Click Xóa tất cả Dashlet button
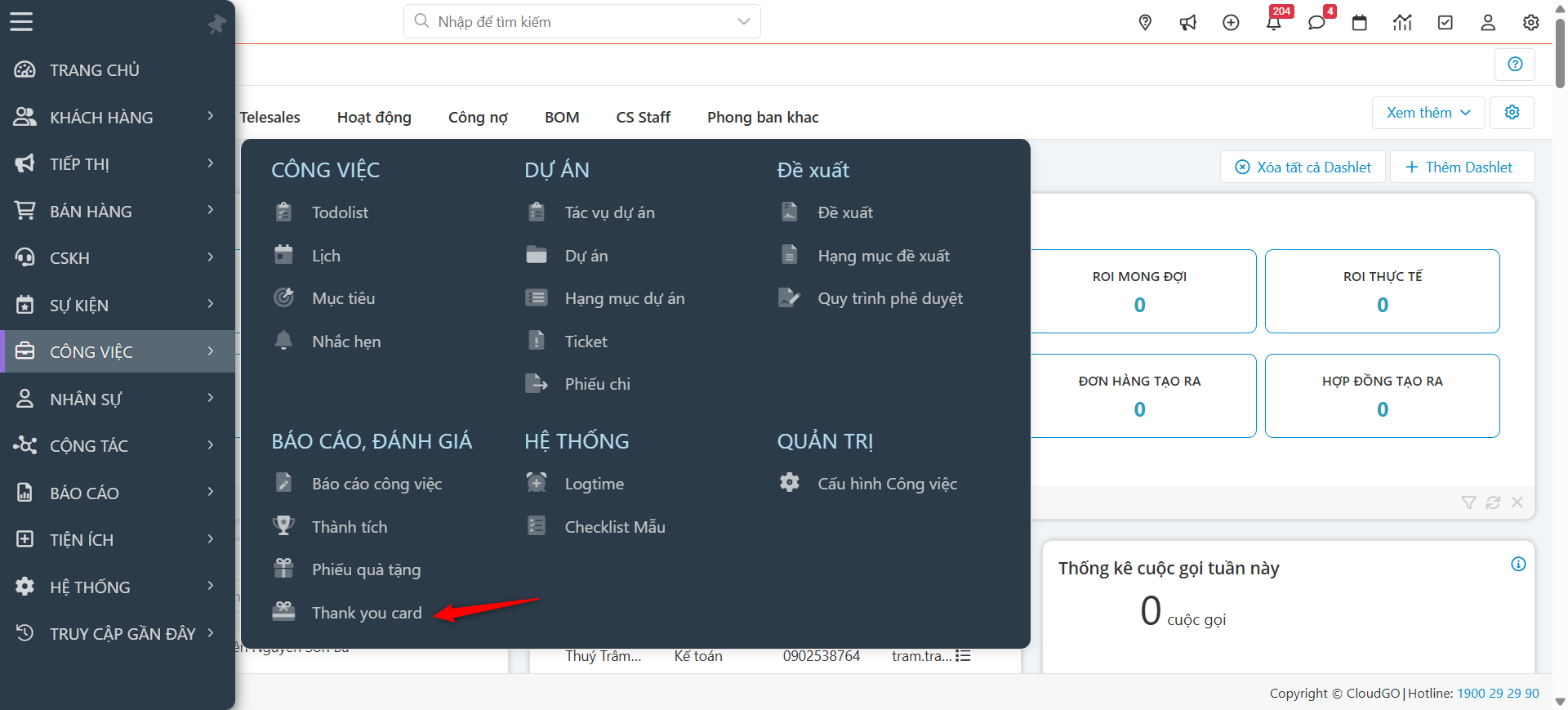This screenshot has height=710, width=1568. [1303, 167]
